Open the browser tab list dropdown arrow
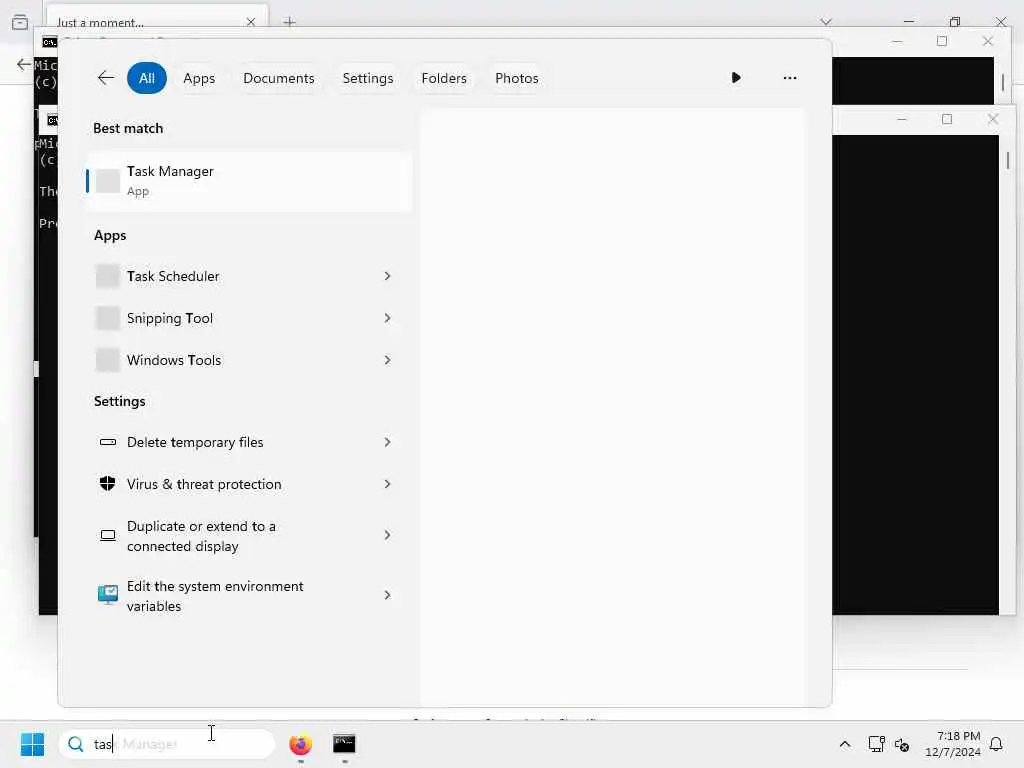The image size is (1024, 768). pos(826,22)
